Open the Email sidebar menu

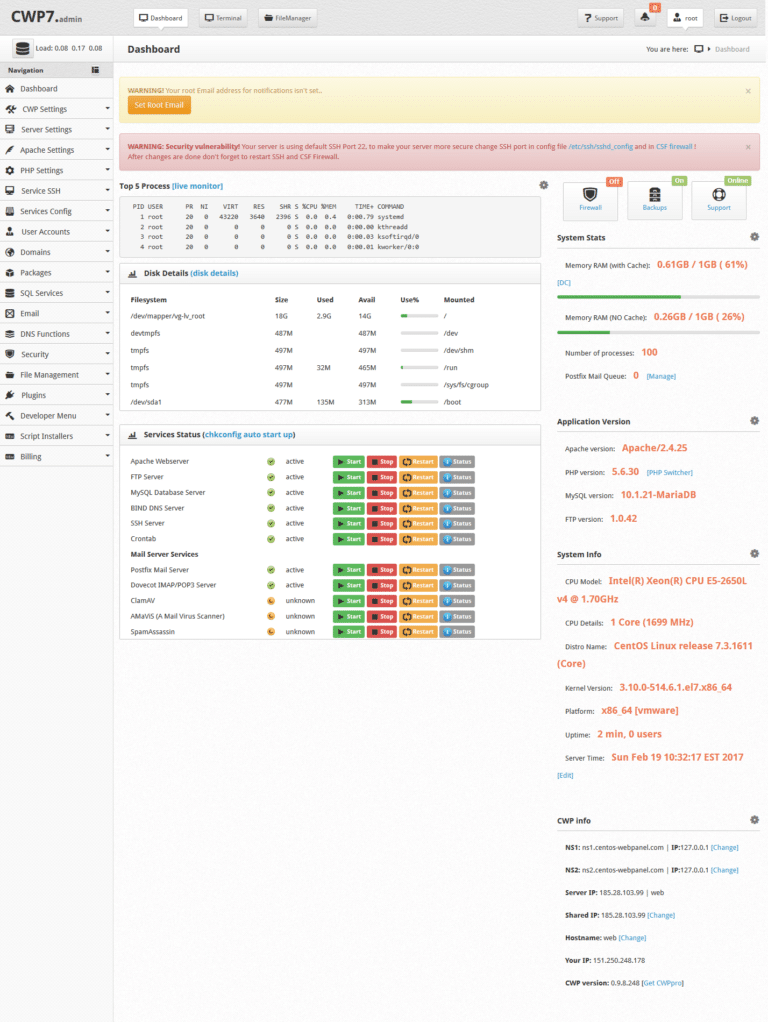coord(57,314)
